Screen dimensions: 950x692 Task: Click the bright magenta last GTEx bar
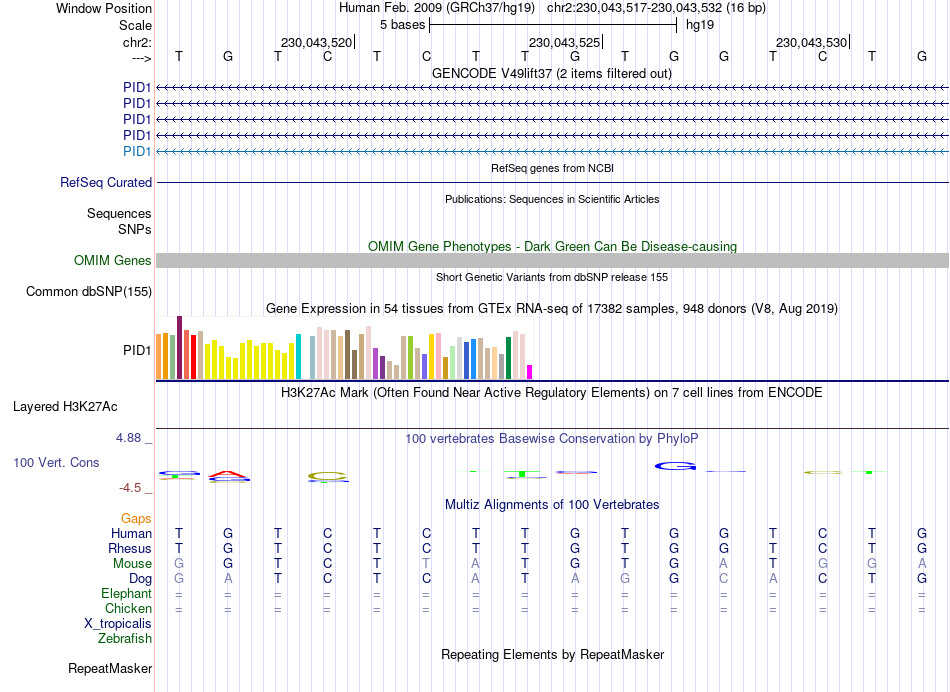tap(530, 372)
